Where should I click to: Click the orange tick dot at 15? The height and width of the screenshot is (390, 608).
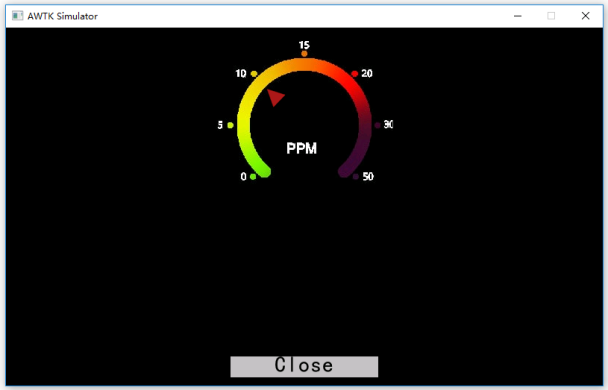pos(304,53)
